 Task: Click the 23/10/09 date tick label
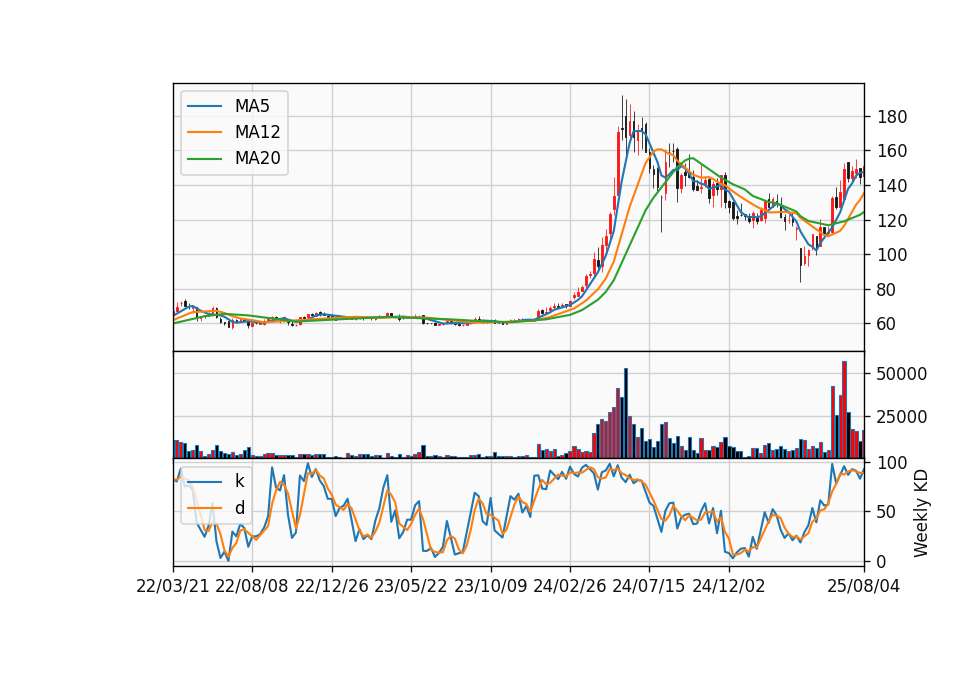(490, 586)
